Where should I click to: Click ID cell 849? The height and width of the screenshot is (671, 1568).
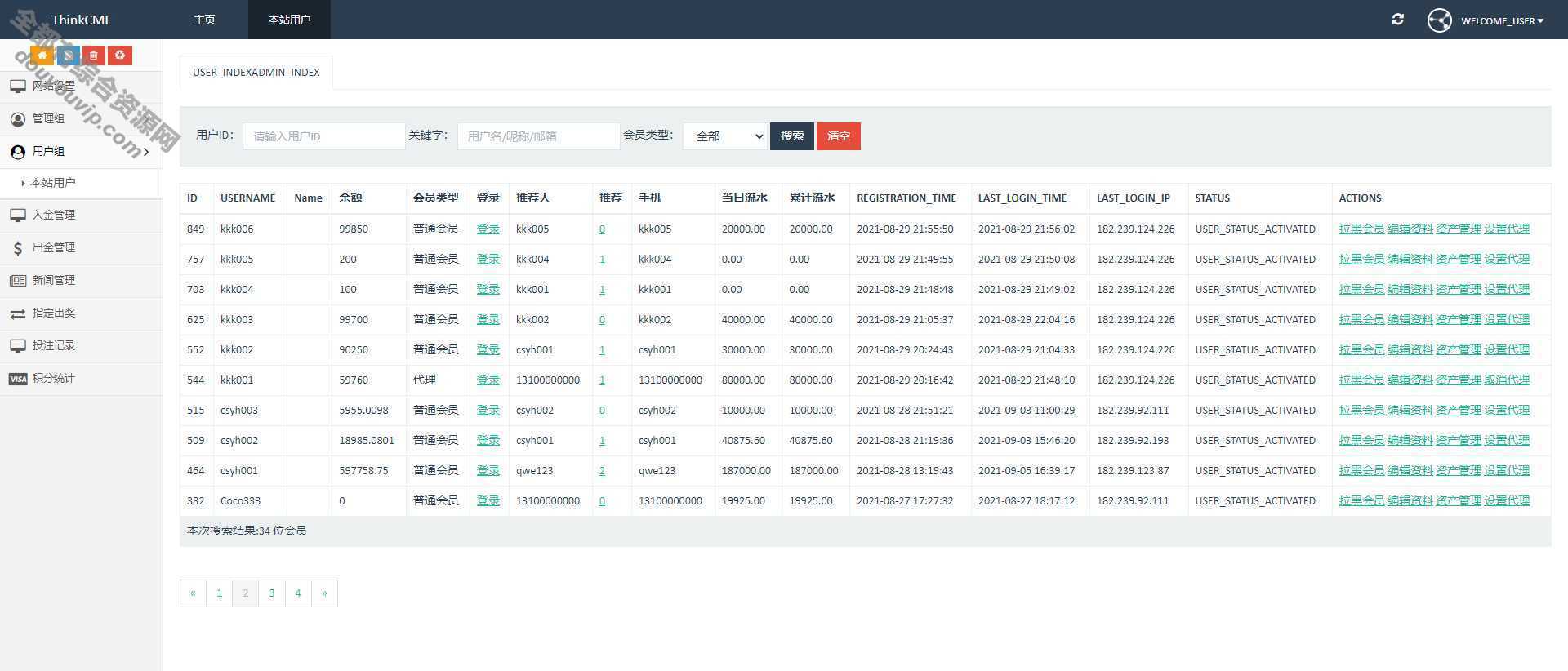(195, 229)
